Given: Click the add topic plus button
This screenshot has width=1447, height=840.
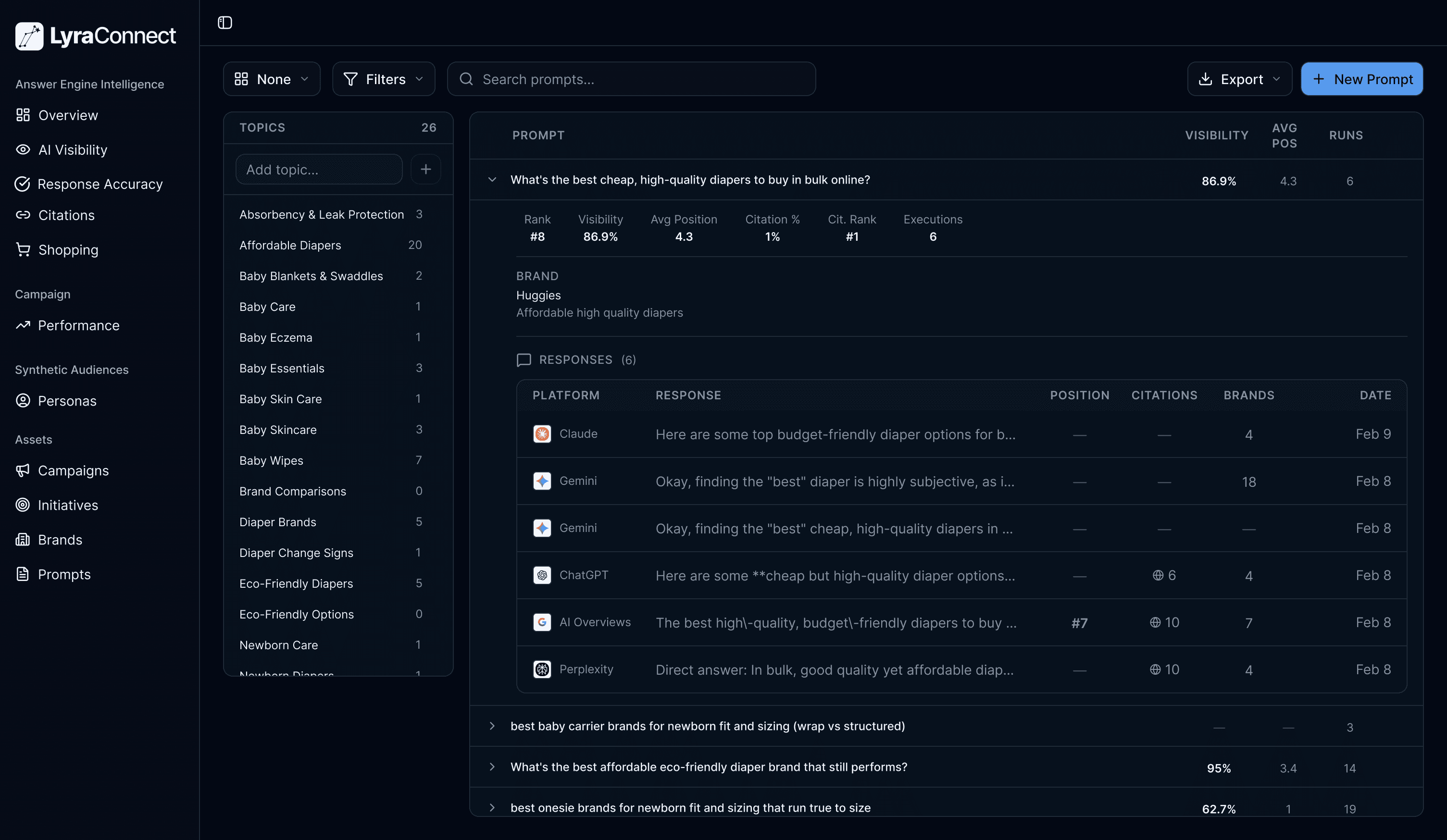Looking at the screenshot, I should [425, 169].
